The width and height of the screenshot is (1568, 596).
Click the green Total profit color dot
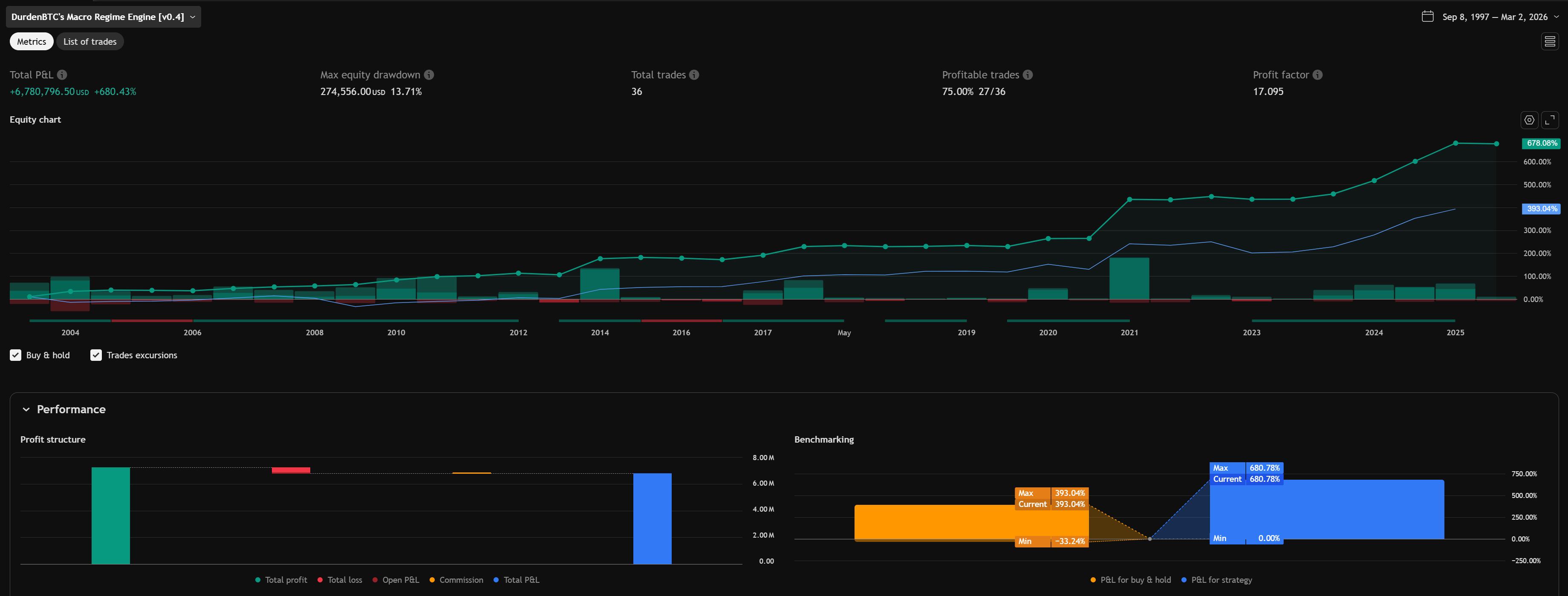pyautogui.click(x=257, y=579)
